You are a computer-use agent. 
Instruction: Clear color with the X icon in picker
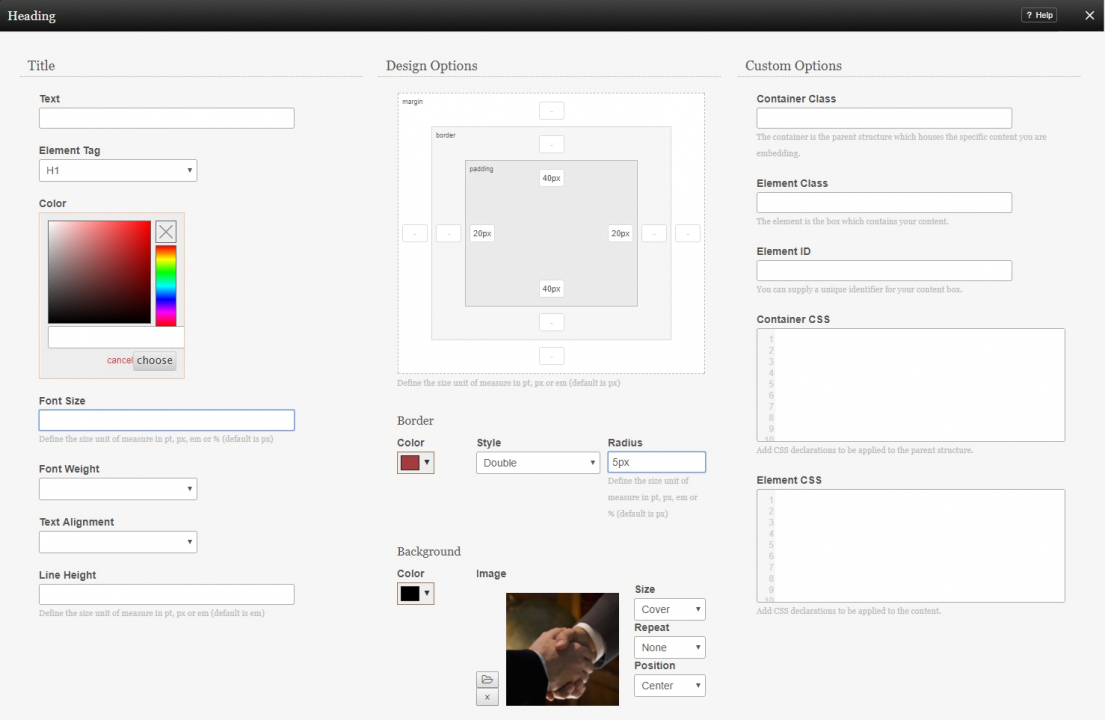166,231
